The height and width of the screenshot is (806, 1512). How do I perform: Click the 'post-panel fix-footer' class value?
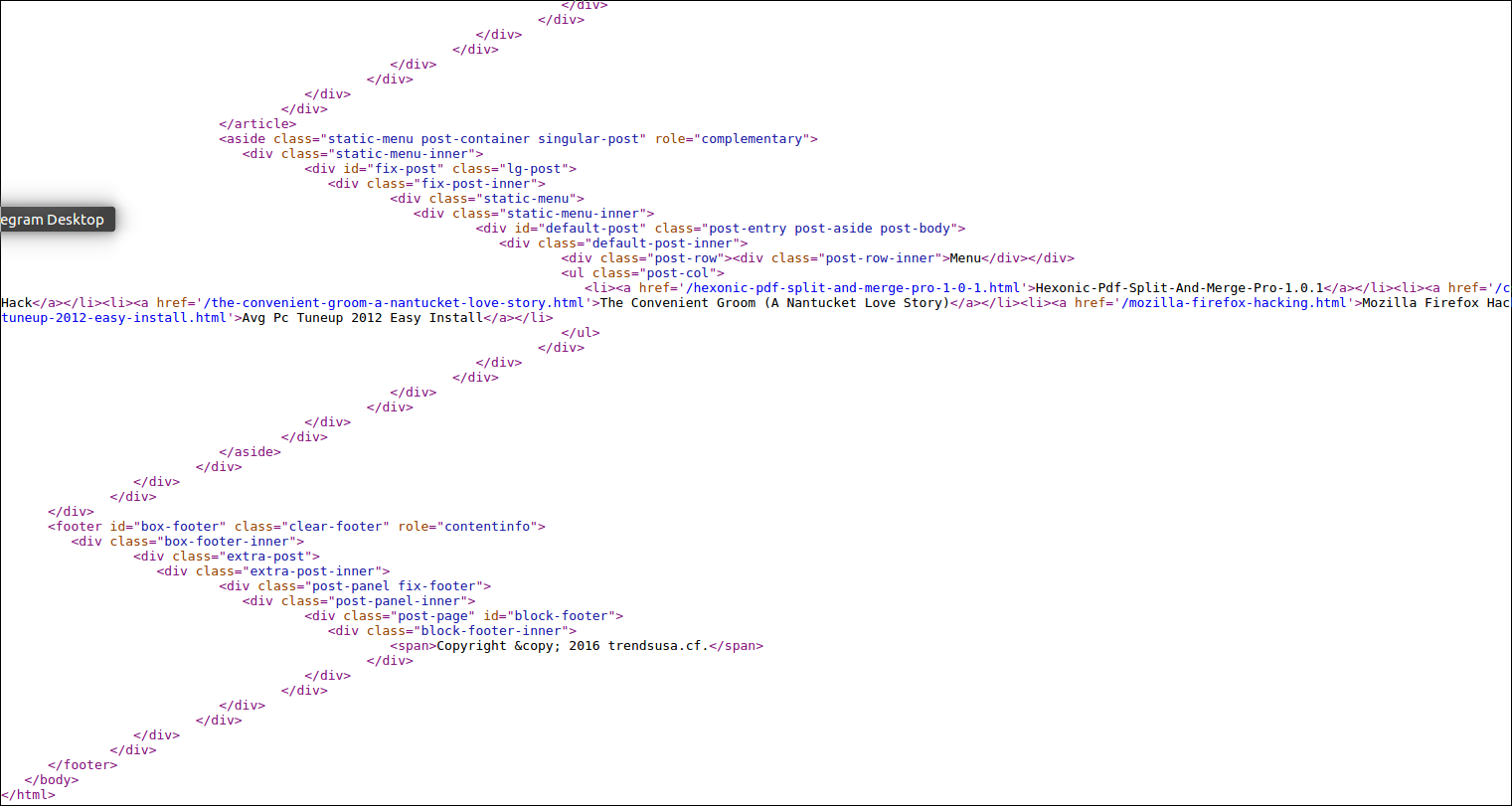[395, 586]
